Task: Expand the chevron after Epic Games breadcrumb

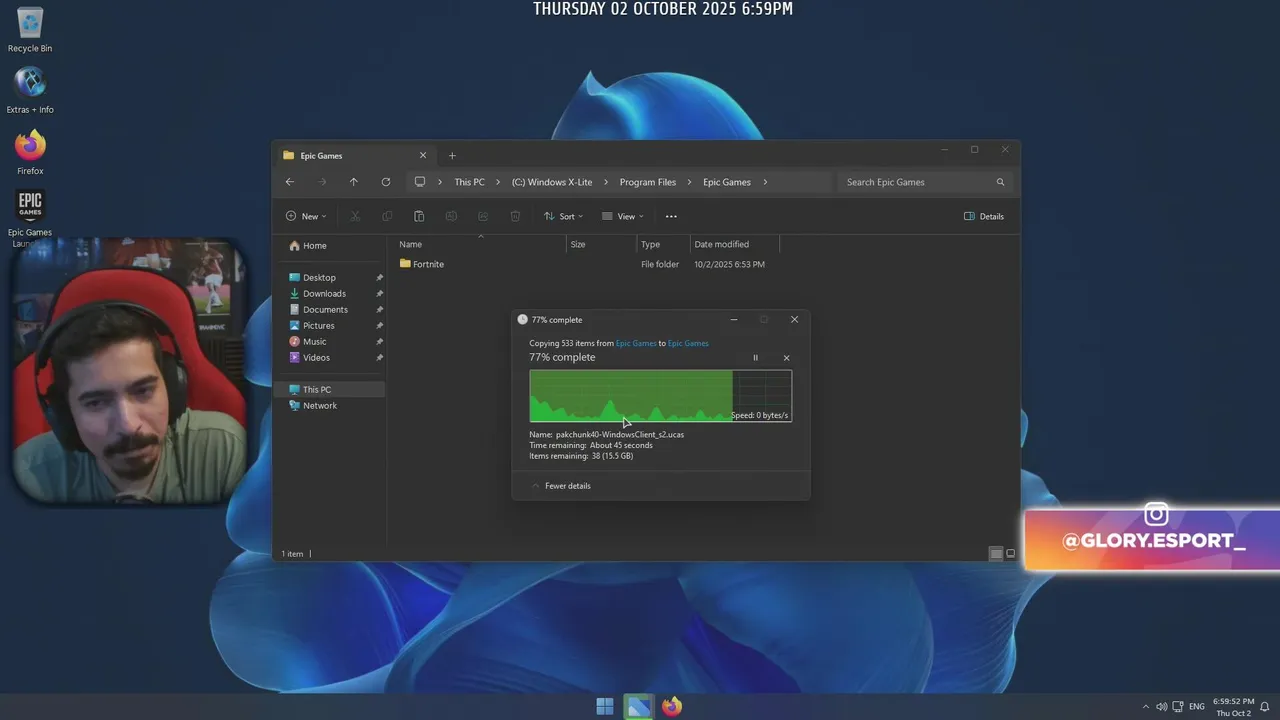Action: [765, 182]
